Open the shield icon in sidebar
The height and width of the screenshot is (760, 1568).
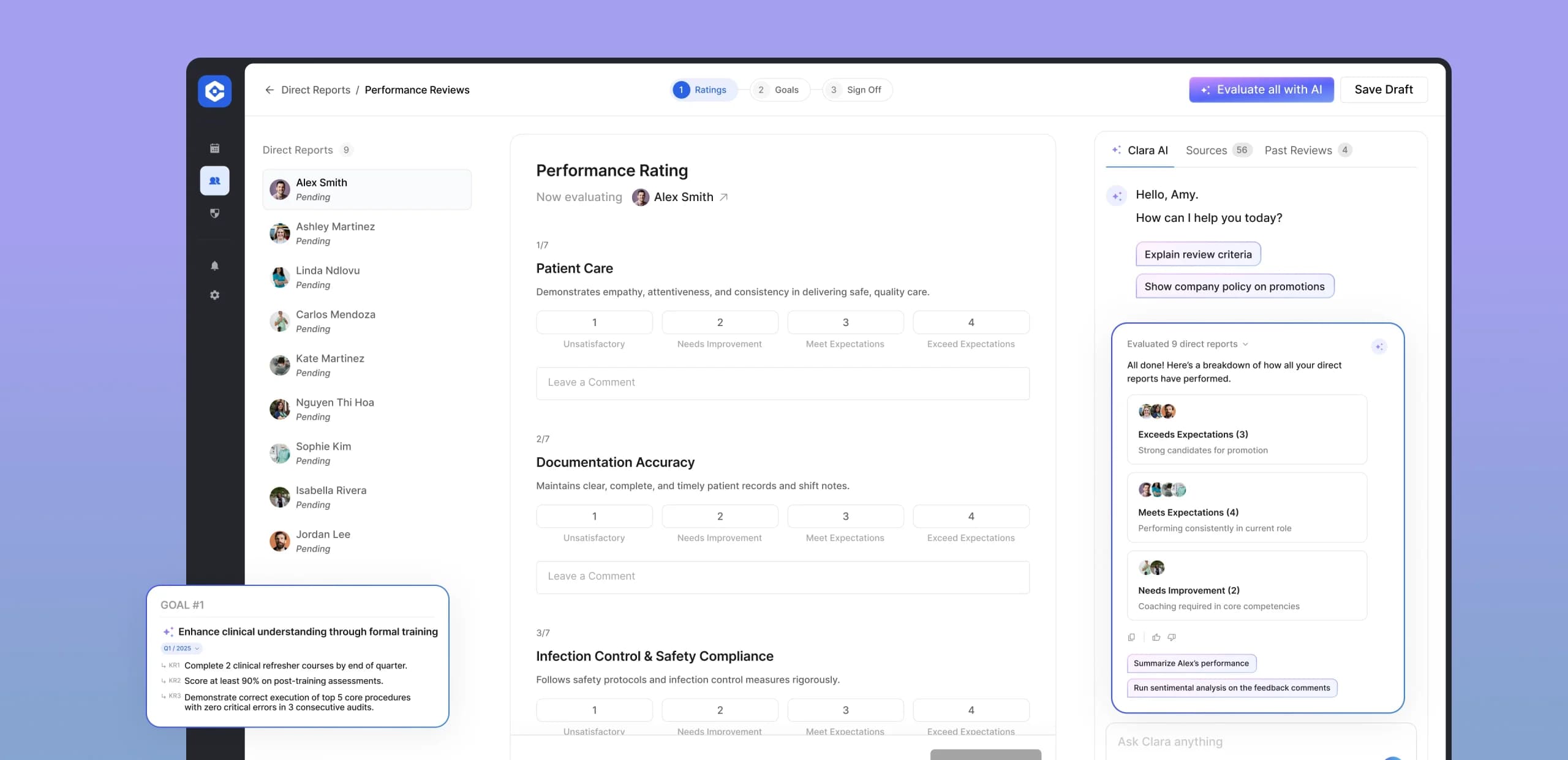[214, 213]
